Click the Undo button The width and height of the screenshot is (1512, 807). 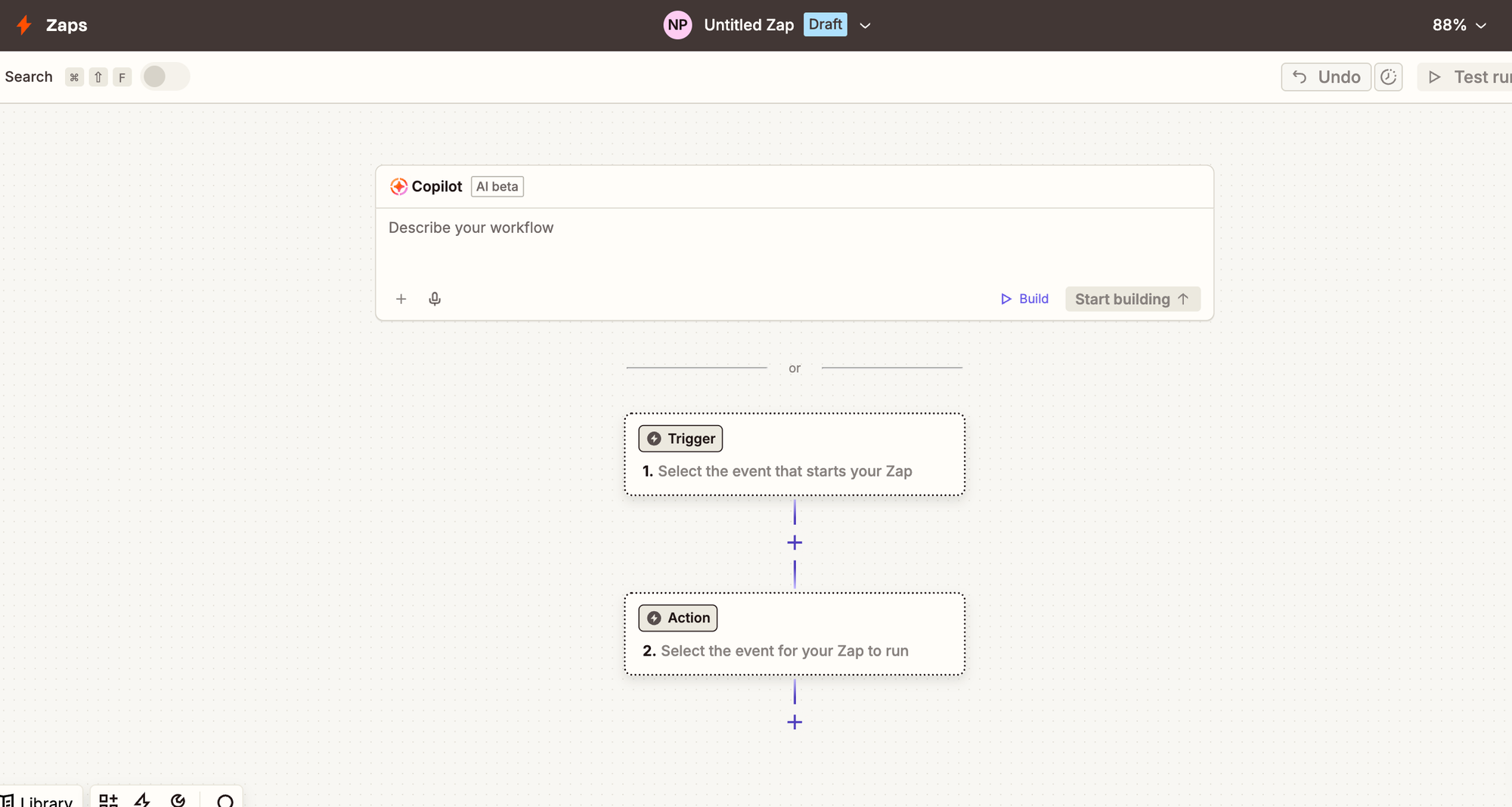pos(1326,77)
